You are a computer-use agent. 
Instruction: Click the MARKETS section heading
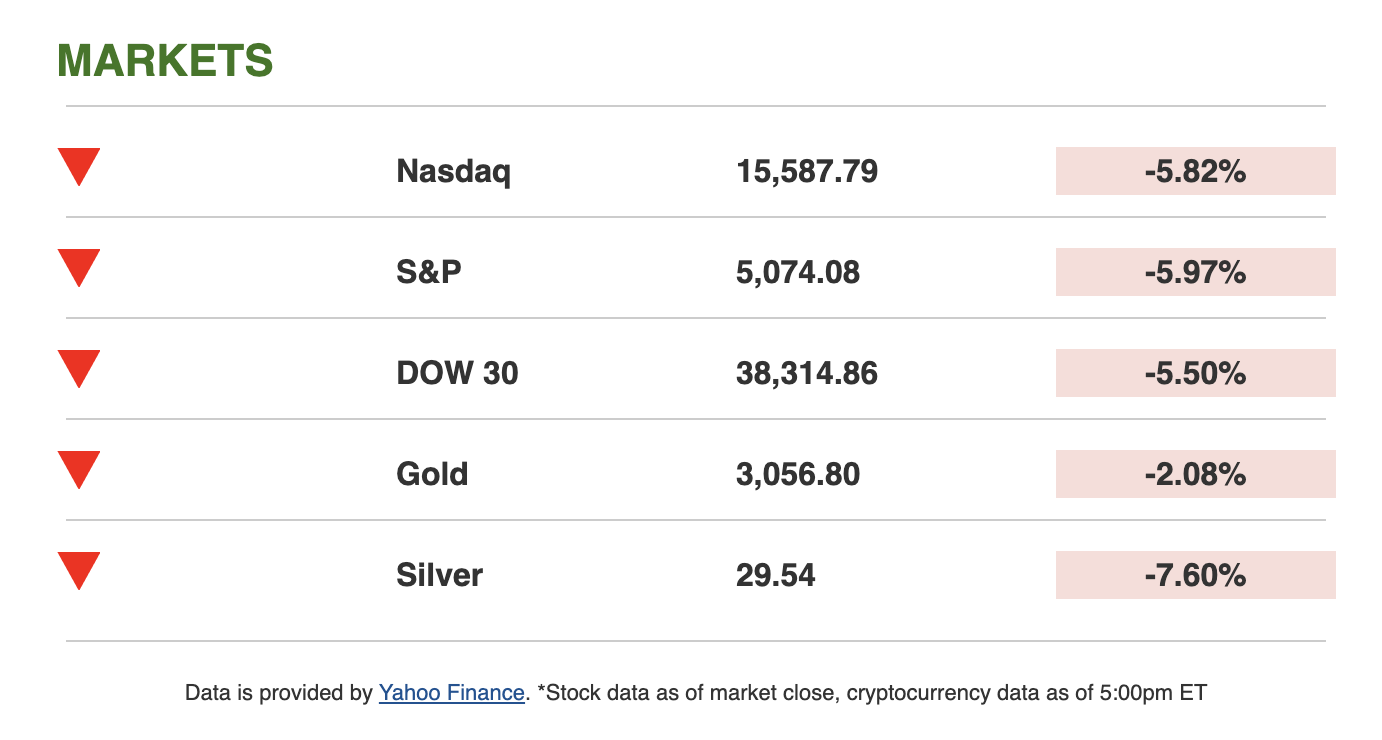pos(165,61)
